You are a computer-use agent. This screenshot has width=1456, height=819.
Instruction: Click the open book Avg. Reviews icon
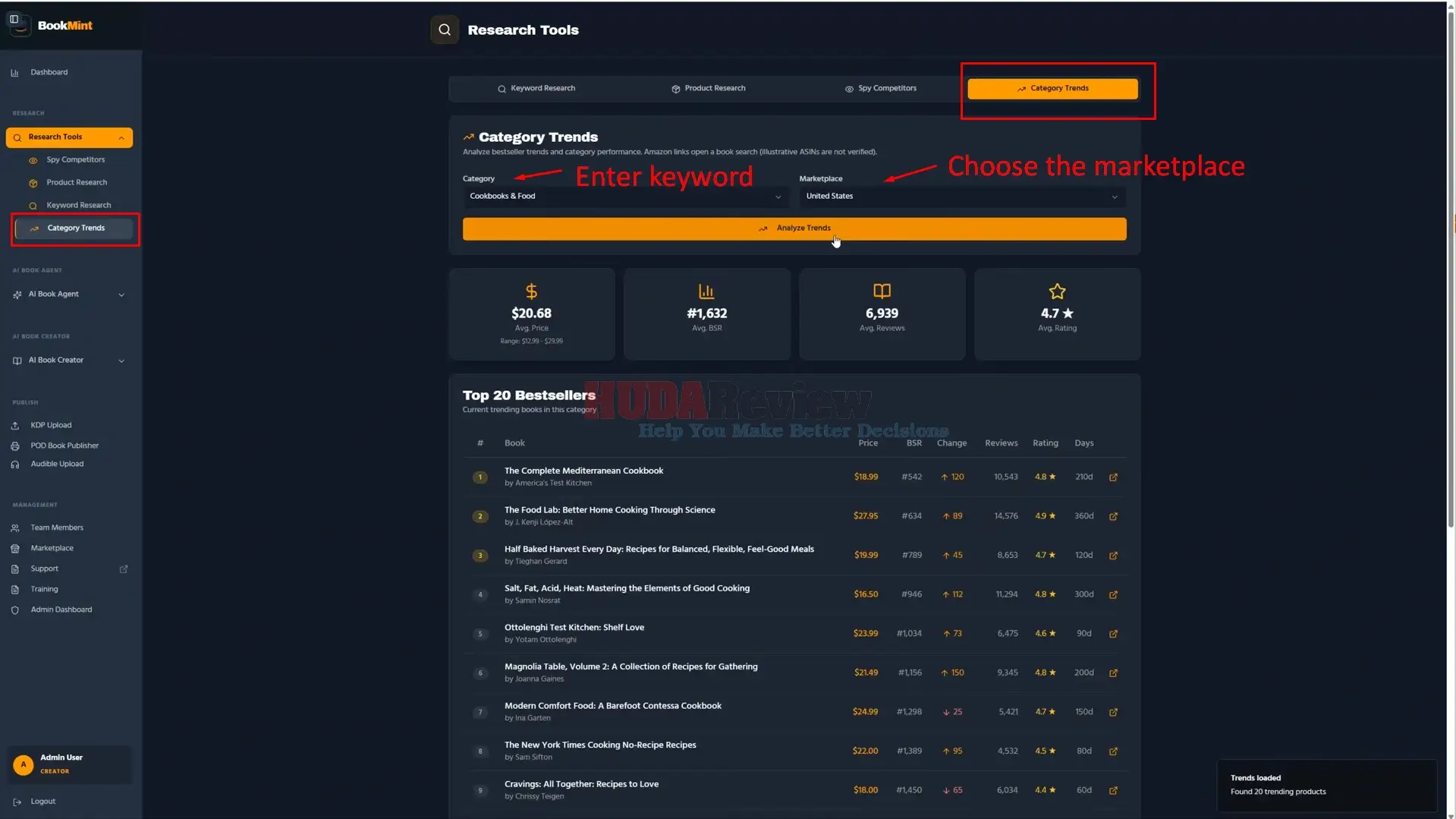click(882, 291)
